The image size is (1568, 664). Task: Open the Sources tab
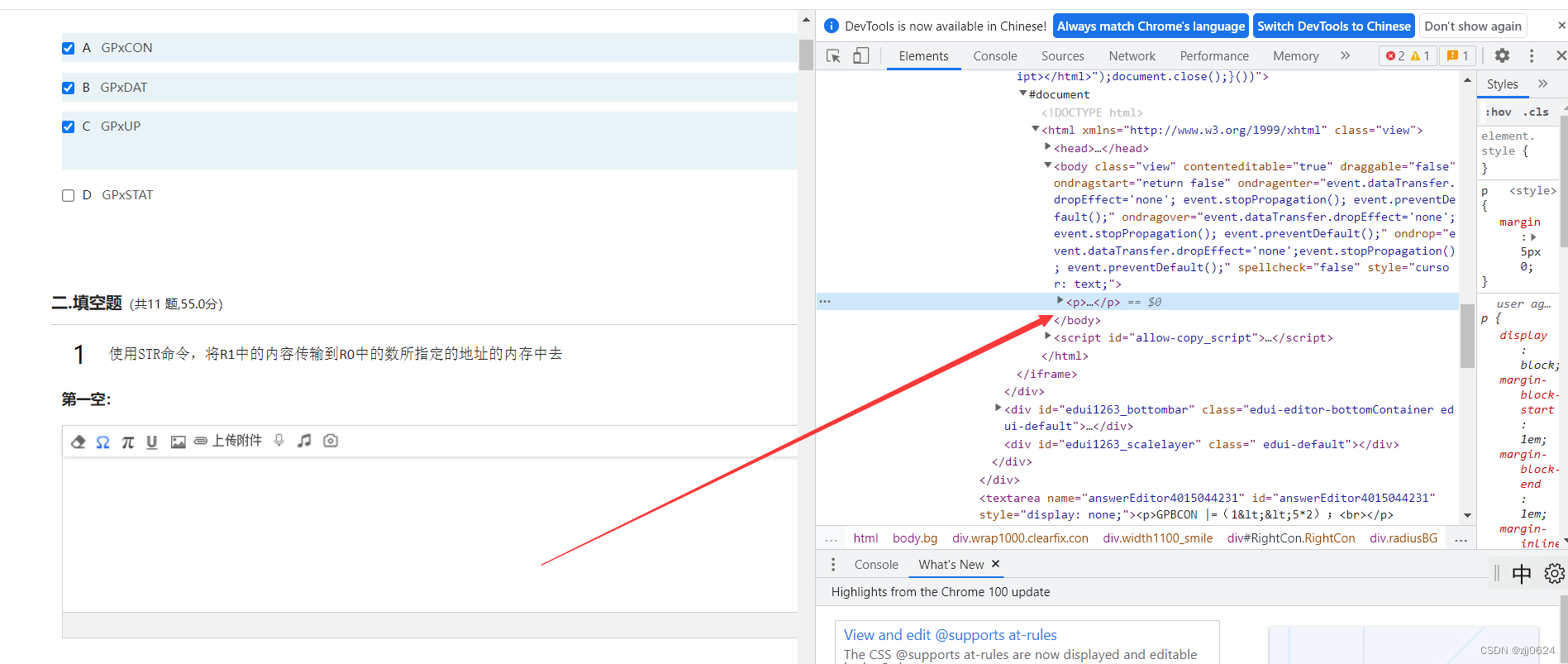(x=1063, y=56)
